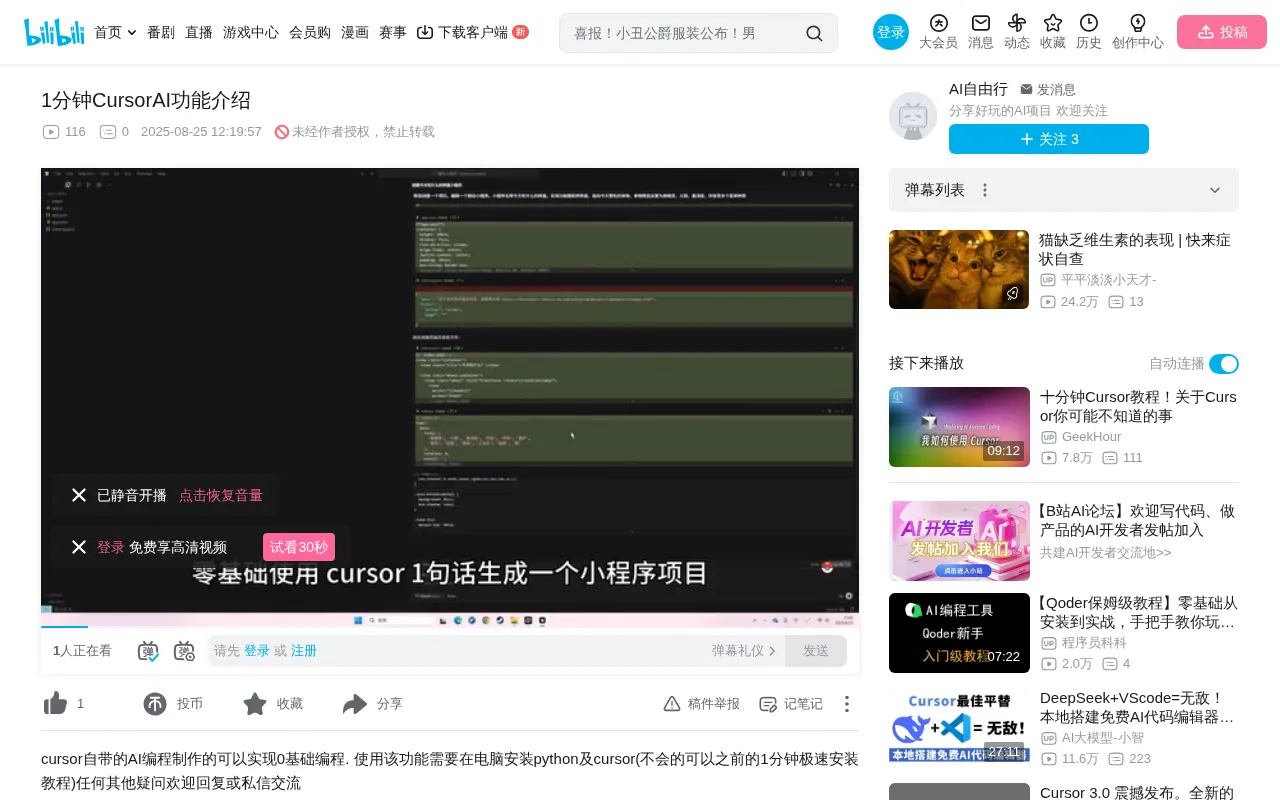Dismiss the 免费享高清视频 login prompt
Viewport: 1280px width, 800px height.
click(79, 547)
